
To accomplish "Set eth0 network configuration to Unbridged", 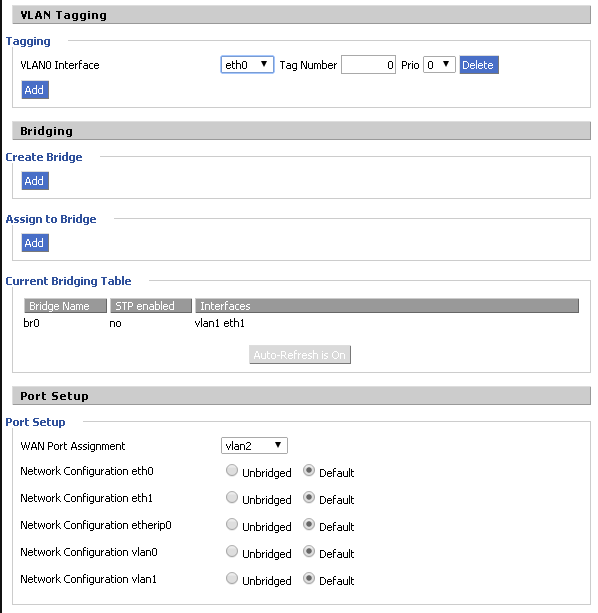I will point(232,470).
